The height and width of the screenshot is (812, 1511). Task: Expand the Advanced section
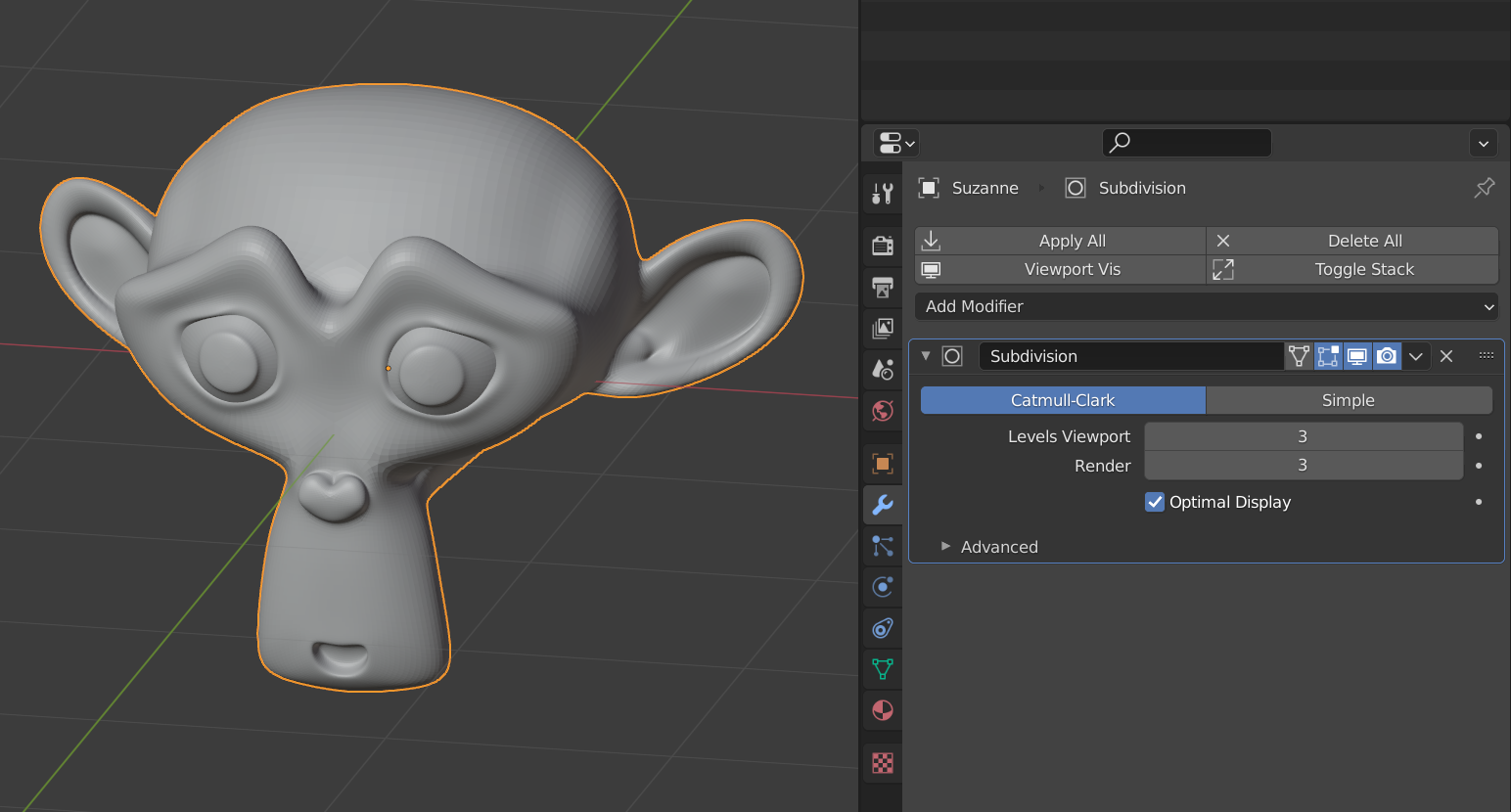(x=946, y=546)
